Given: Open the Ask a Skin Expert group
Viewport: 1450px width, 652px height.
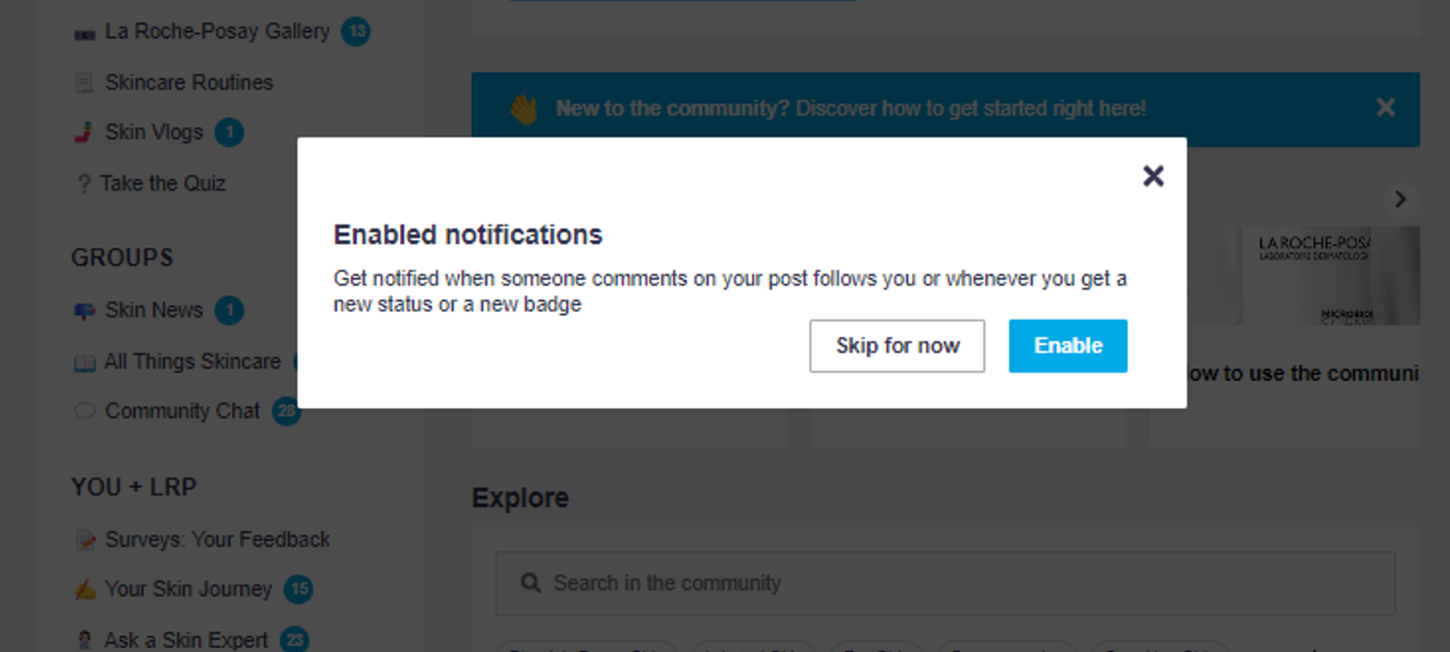Looking at the screenshot, I should click(186, 640).
